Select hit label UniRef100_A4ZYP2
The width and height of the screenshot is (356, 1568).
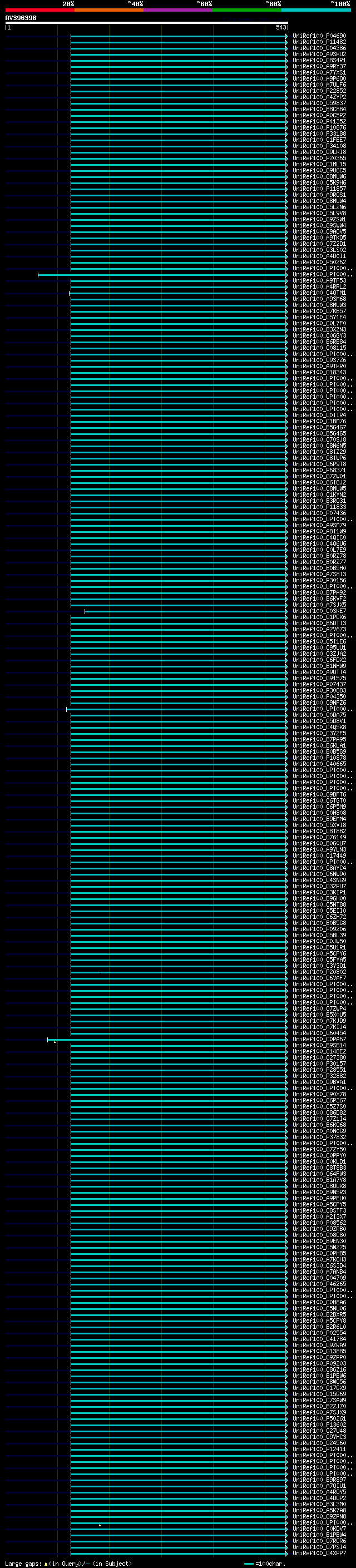pos(319,97)
